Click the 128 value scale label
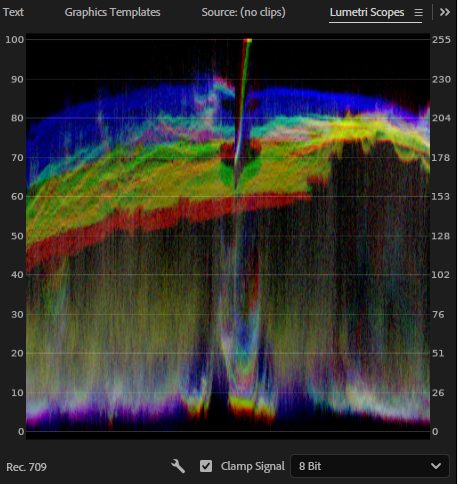Screen dimensions: 458x484 pos(441,236)
